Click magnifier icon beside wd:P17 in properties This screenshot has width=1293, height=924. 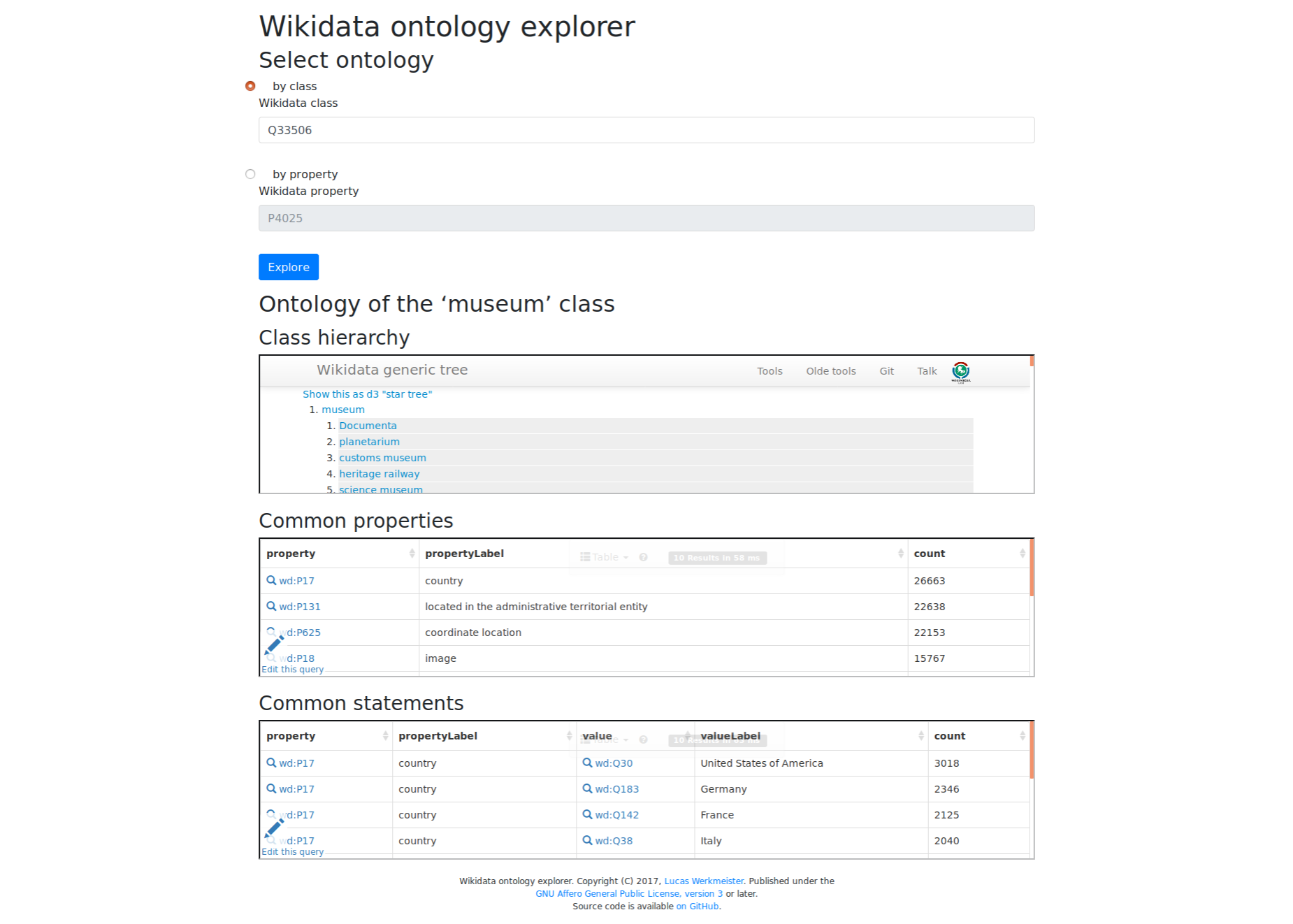coord(271,580)
